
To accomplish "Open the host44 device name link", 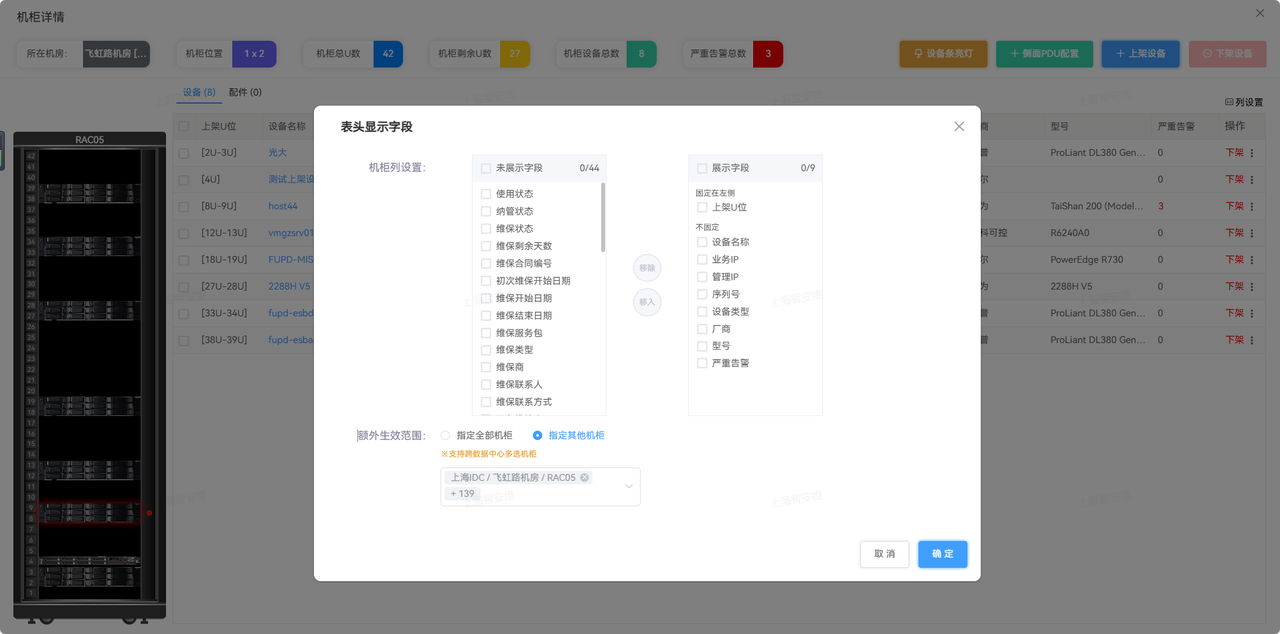I will (283, 207).
